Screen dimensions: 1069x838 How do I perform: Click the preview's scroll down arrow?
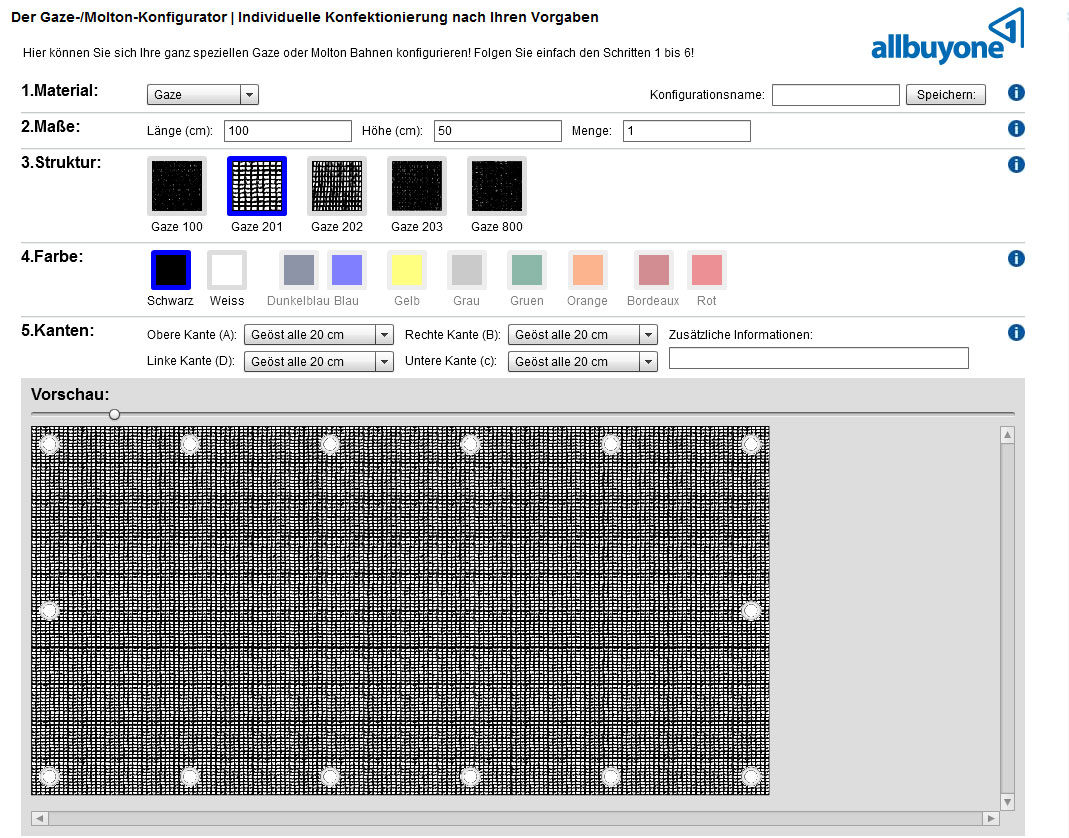click(1007, 801)
